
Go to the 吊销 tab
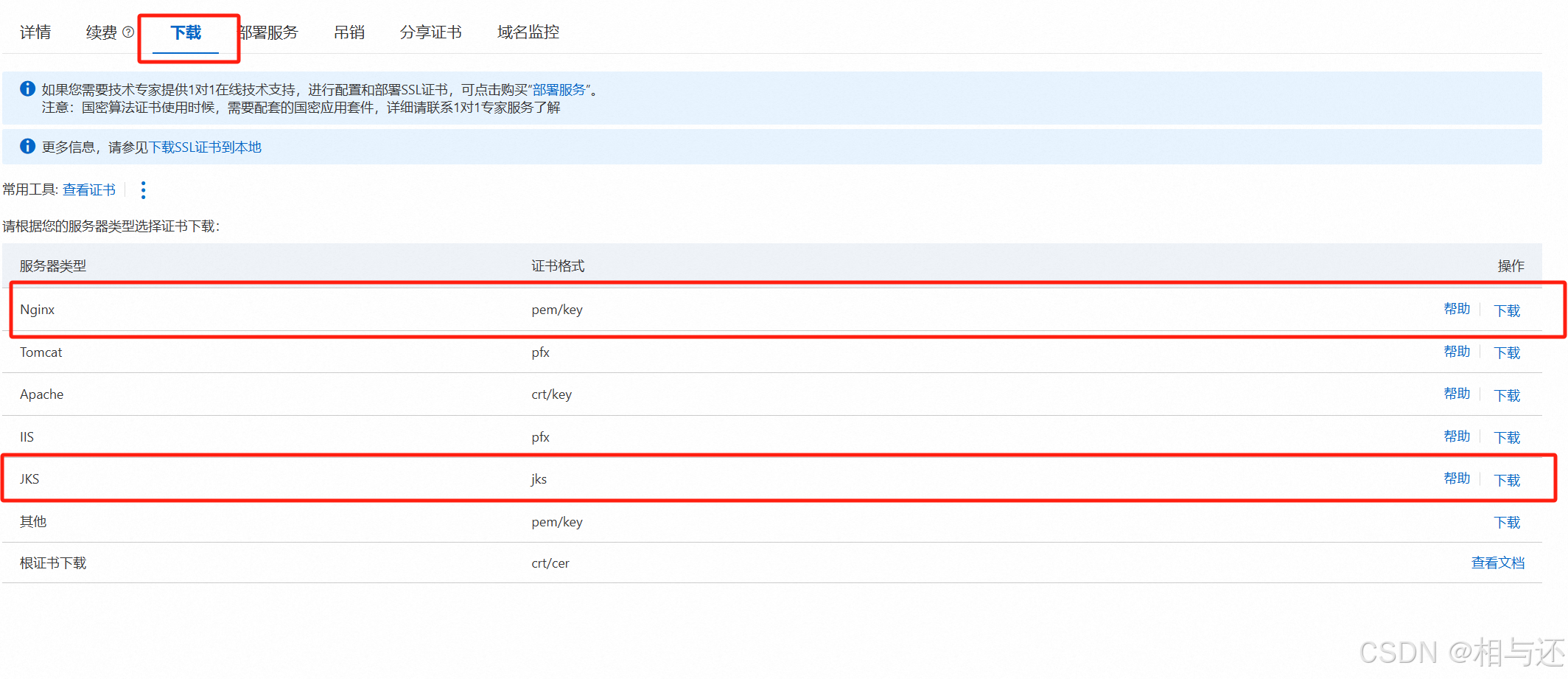[349, 32]
